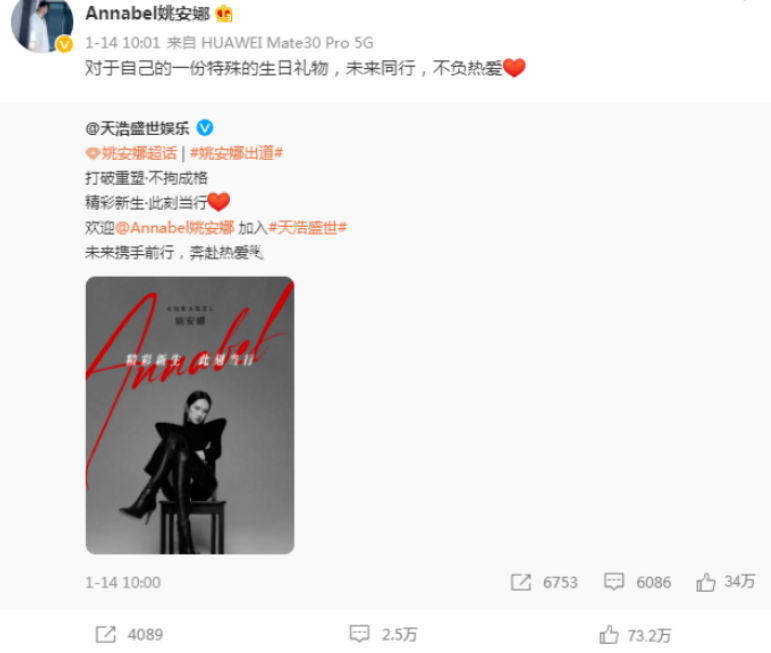The width and height of the screenshot is (771, 653).
Task: Click the 1-14 10:01 post timestamp
Action: 122,43
